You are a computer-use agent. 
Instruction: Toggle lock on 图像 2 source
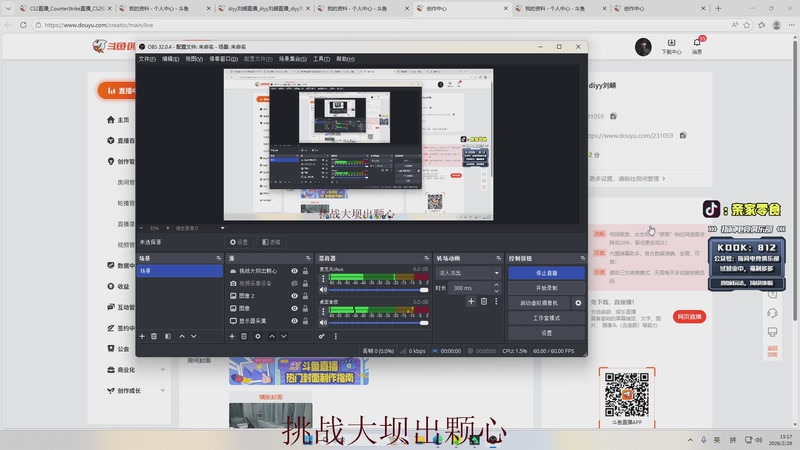(305, 296)
